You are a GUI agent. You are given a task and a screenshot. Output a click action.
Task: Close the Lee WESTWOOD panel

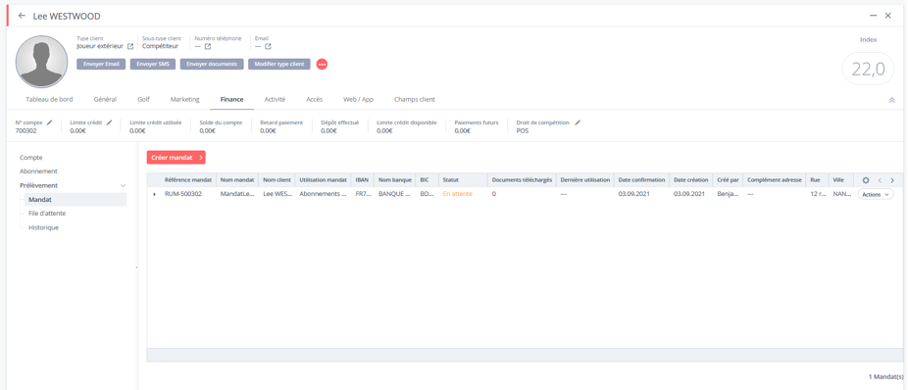click(888, 16)
